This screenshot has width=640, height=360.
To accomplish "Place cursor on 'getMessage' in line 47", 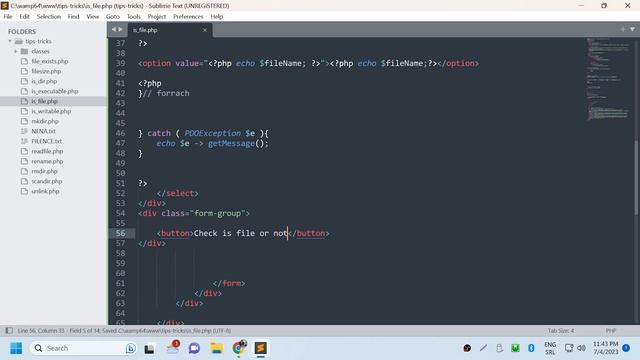I will point(231,144).
